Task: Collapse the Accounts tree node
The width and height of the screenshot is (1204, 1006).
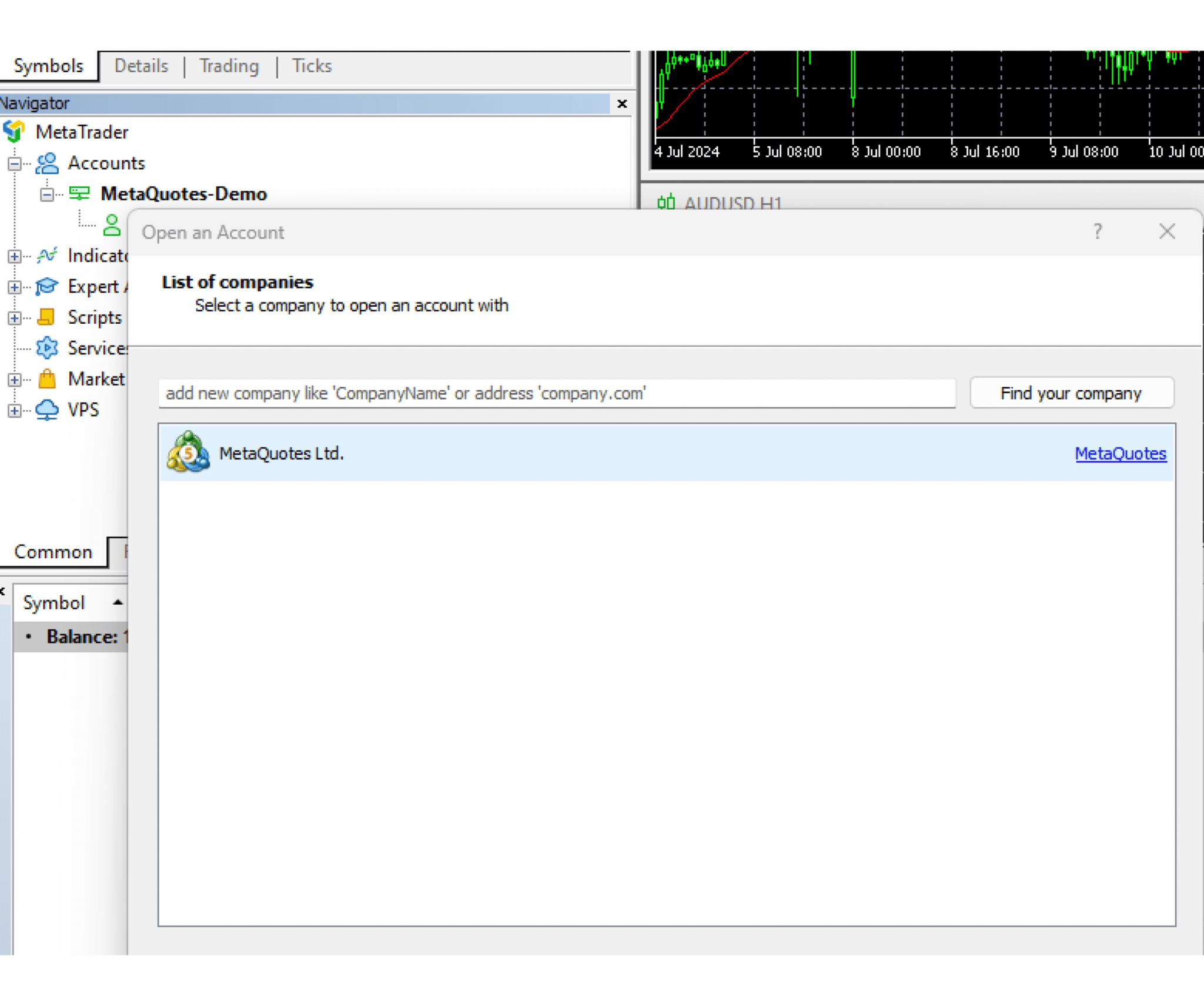Action: tap(15, 163)
